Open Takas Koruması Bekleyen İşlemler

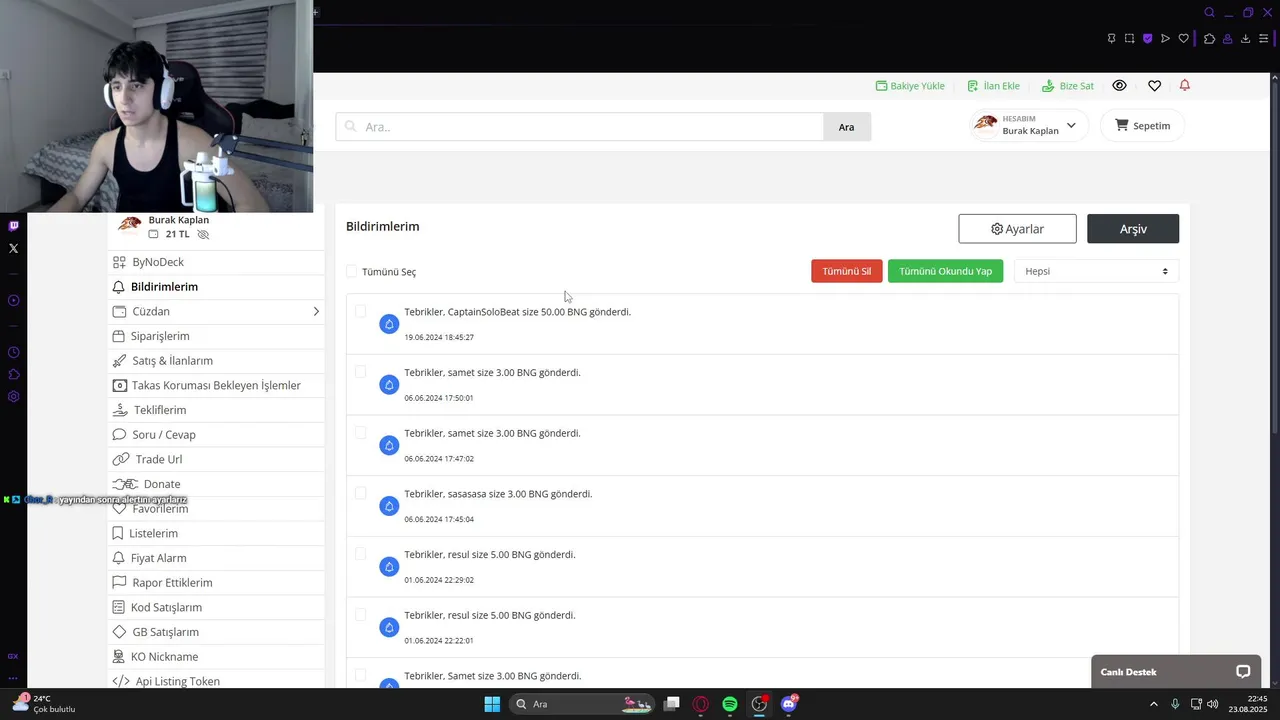[x=216, y=385]
